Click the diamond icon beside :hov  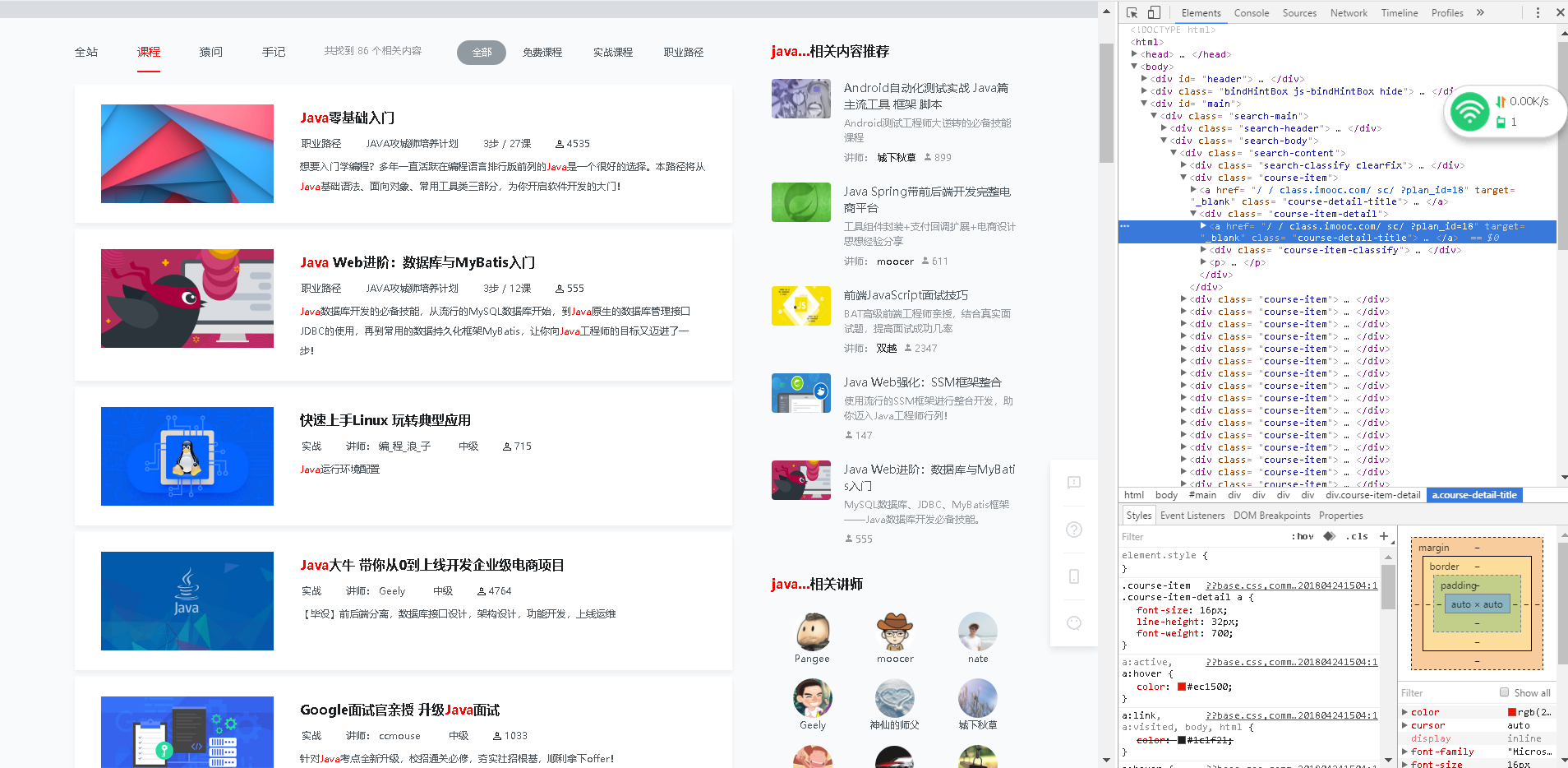coord(1329,536)
